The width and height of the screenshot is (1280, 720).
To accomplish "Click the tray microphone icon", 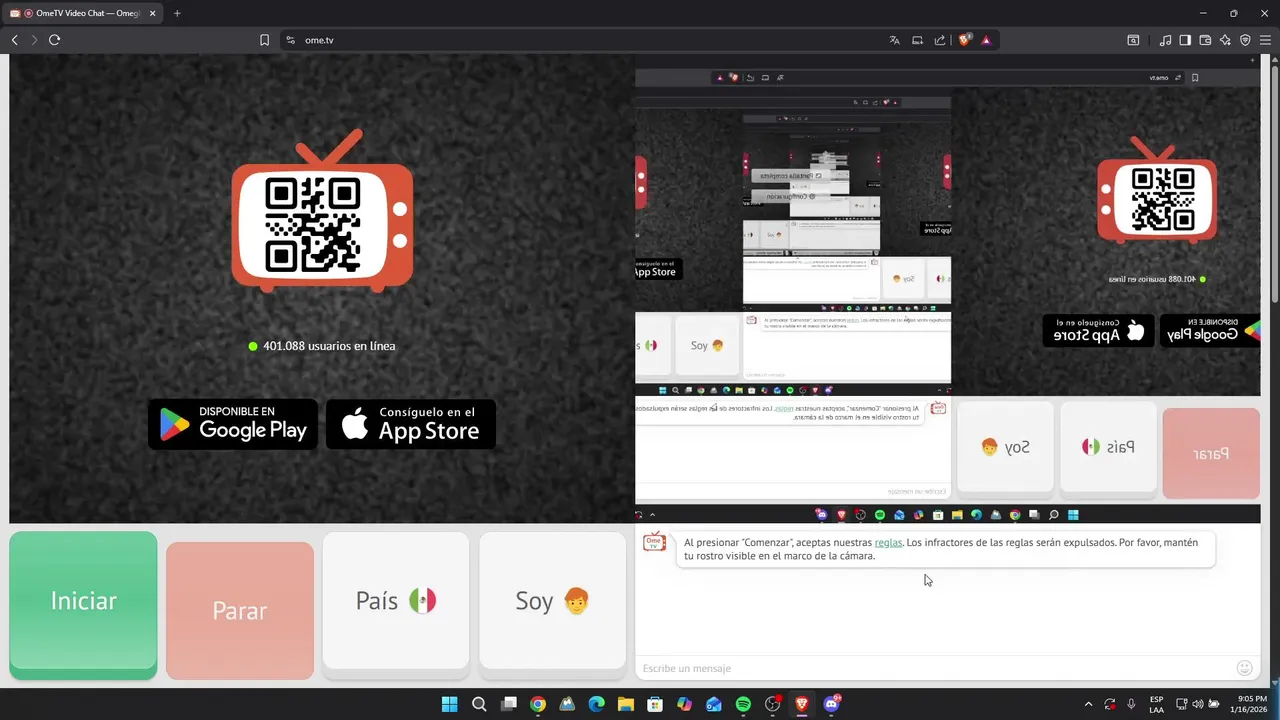I will 1131,704.
